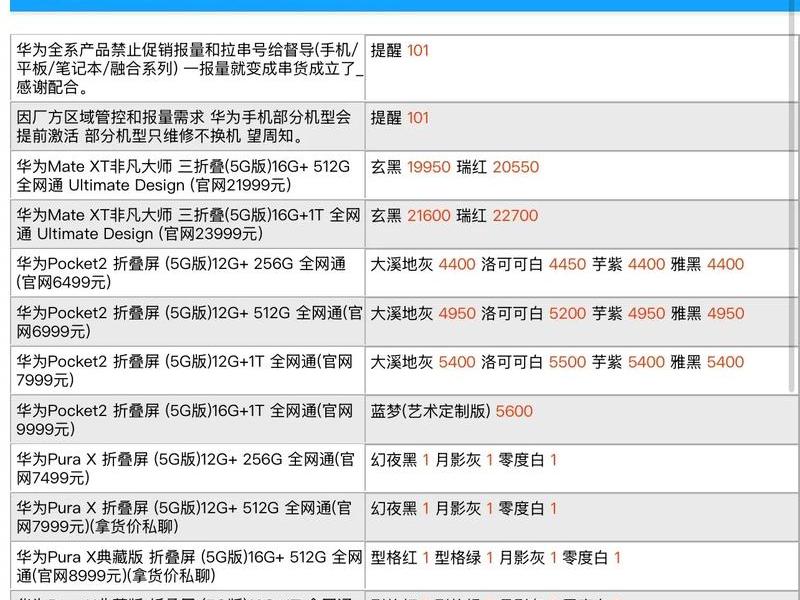The width and height of the screenshot is (800, 600).
Task: Click the 洛可可白 price 5500
Action: pos(567,362)
